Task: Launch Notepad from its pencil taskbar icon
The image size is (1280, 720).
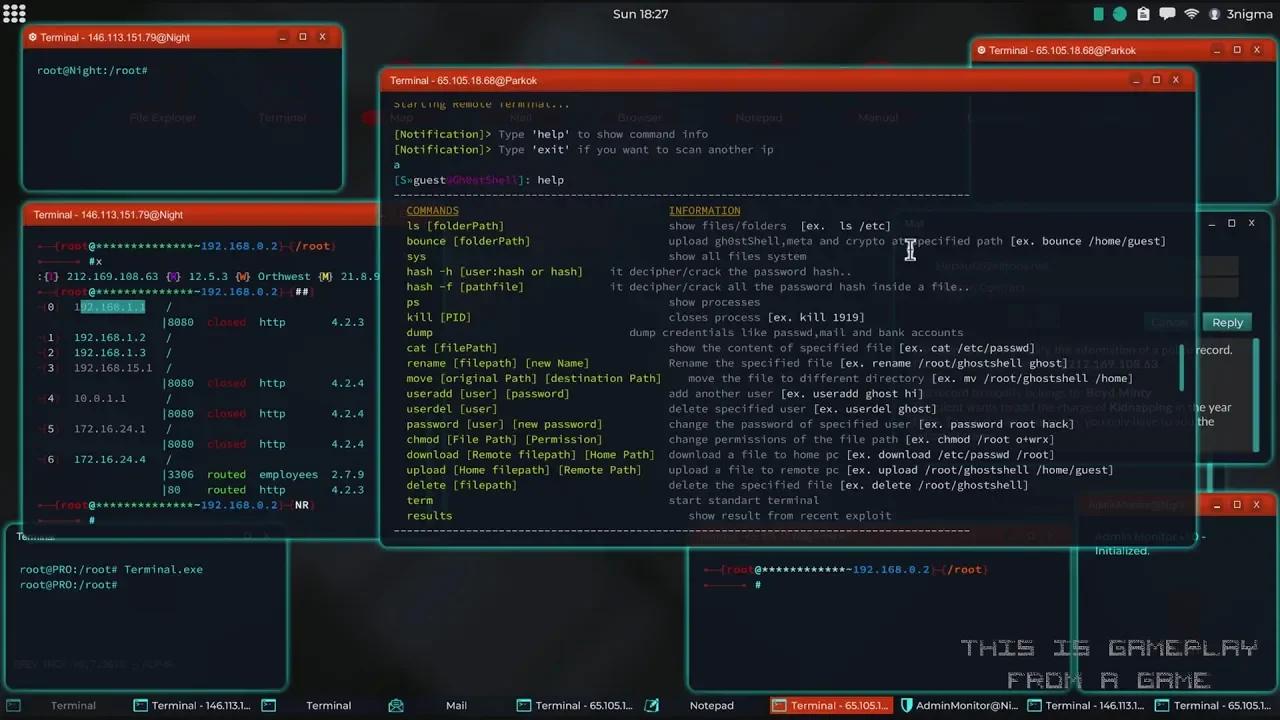Action: click(652, 705)
